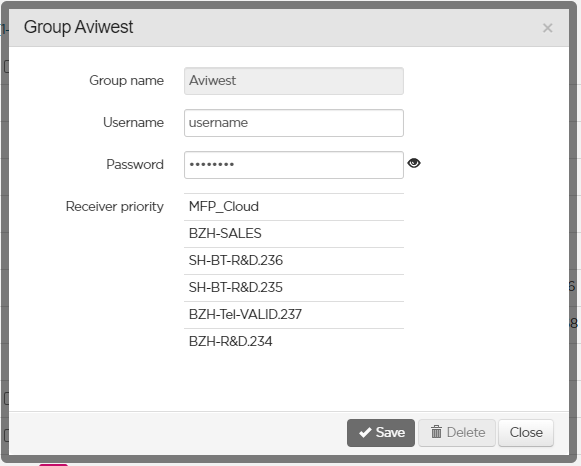Focus the Username input field
The image size is (581, 466).
(294, 123)
